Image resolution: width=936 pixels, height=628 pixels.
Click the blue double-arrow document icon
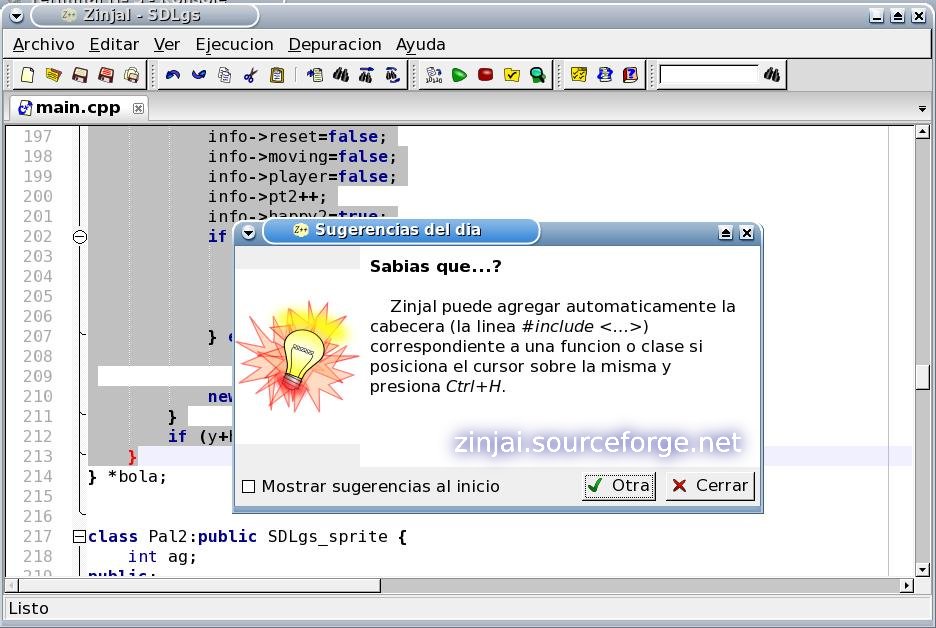pyautogui.click(x=605, y=75)
